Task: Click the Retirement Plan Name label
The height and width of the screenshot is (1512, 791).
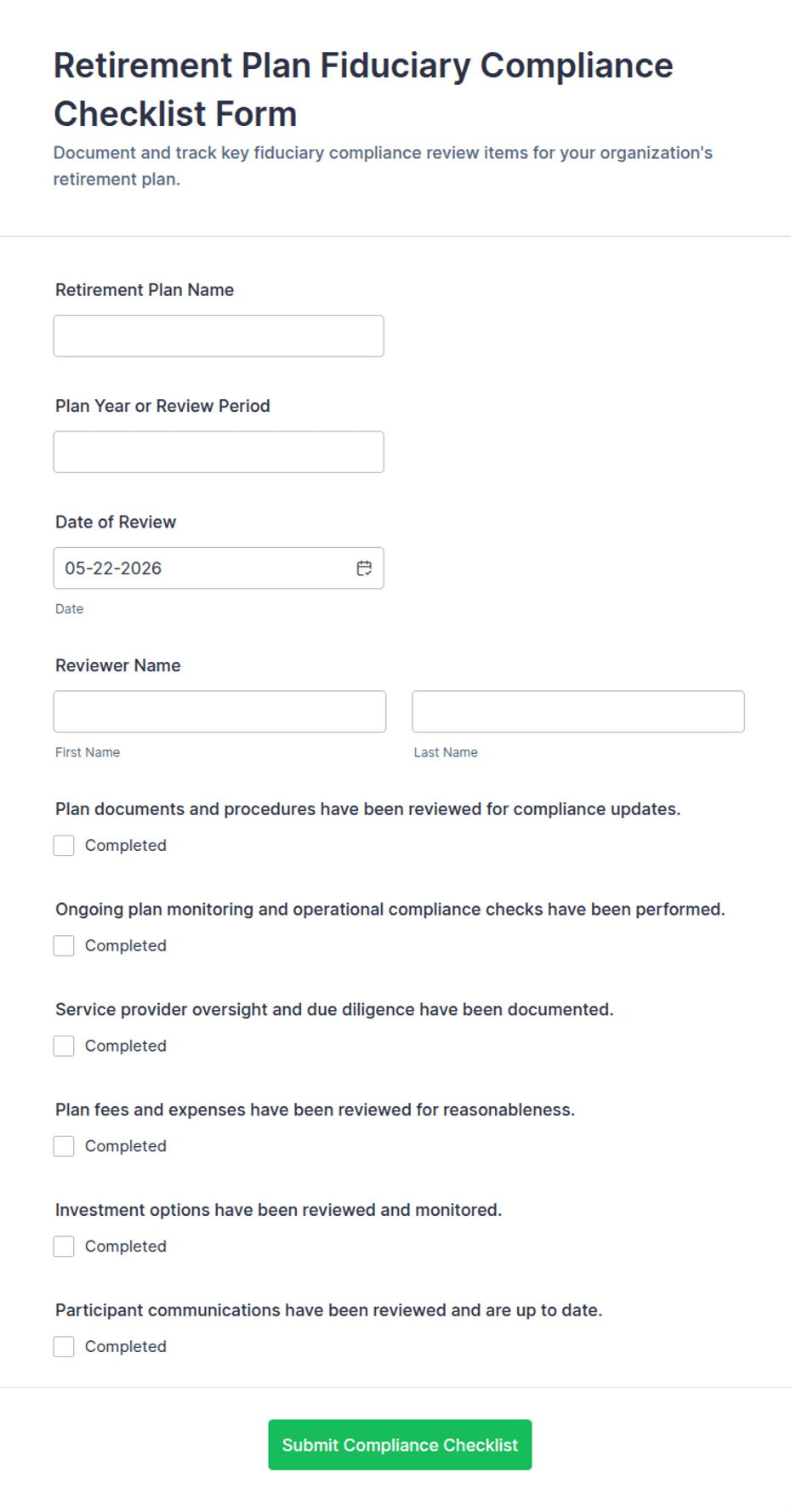Action: (x=145, y=290)
